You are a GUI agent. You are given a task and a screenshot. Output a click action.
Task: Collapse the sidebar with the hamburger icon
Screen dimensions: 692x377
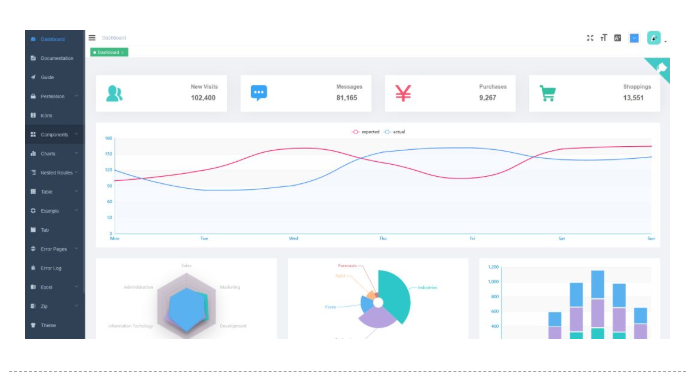[92, 38]
